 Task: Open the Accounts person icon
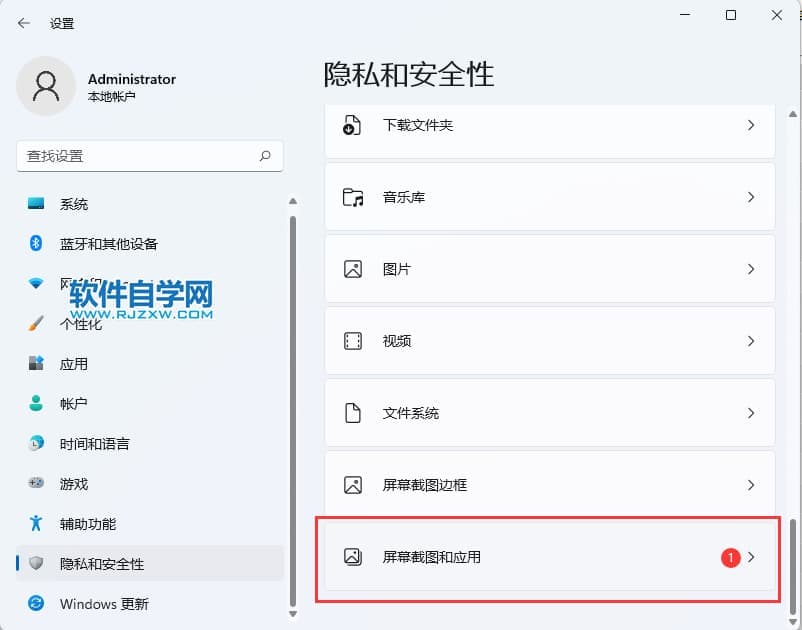pyautogui.click(x=36, y=404)
